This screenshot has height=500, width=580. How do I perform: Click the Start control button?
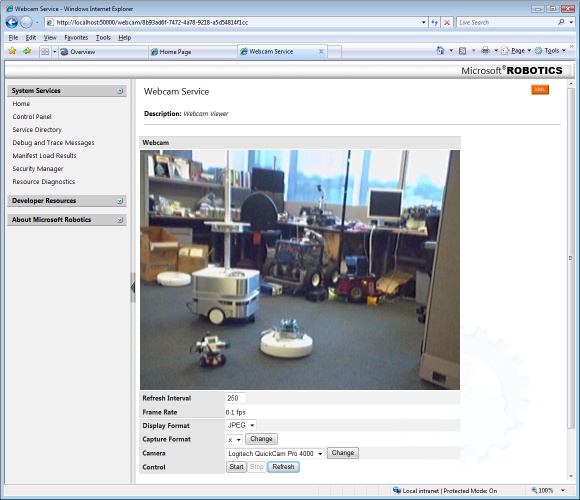(x=236, y=467)
